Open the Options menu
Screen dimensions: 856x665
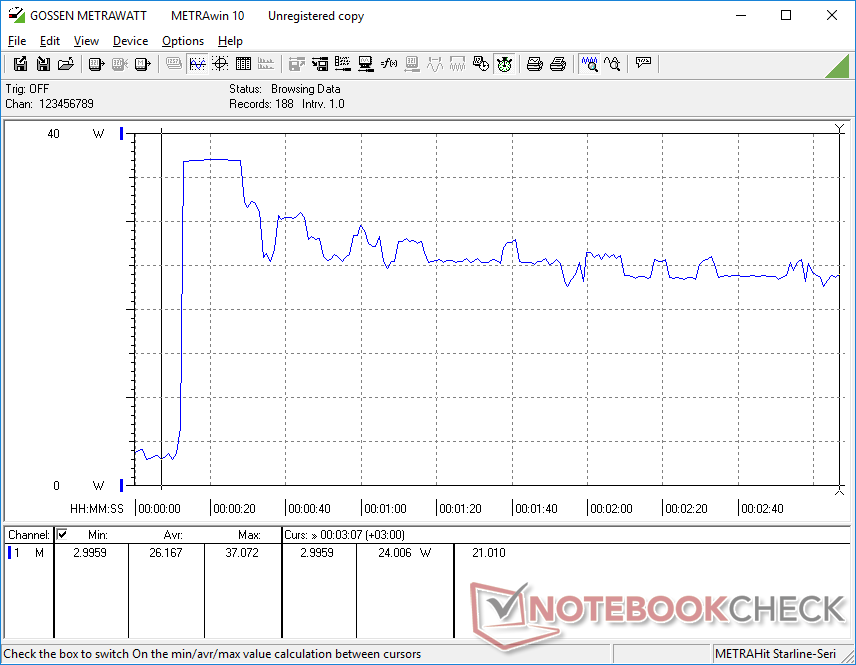(183, 41)
